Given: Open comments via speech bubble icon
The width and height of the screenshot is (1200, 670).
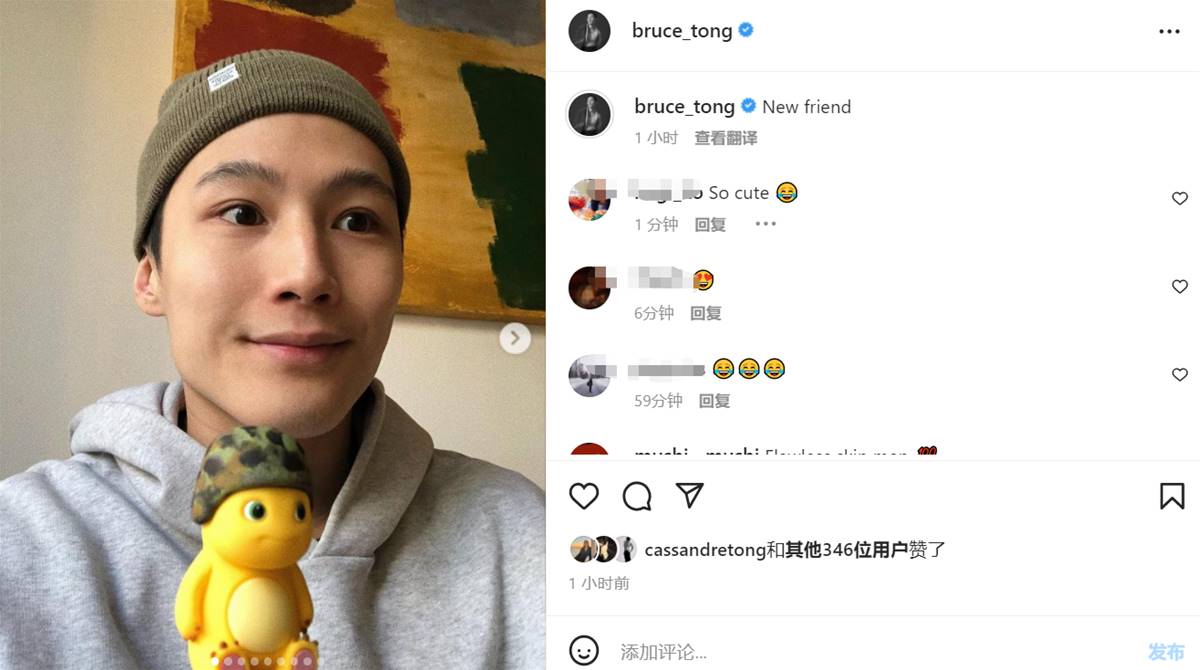Looking at the screenshot, I should pos(637,496).
